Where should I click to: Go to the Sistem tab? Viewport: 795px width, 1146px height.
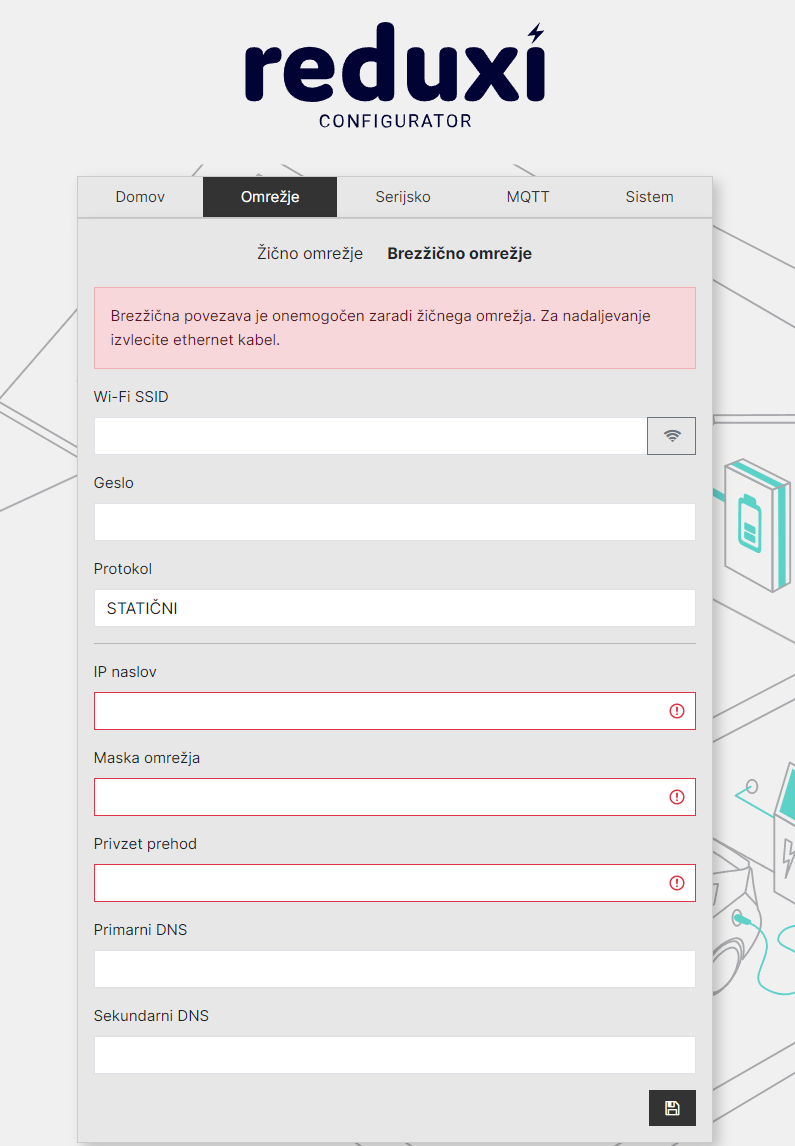click(x=649, y=197)
